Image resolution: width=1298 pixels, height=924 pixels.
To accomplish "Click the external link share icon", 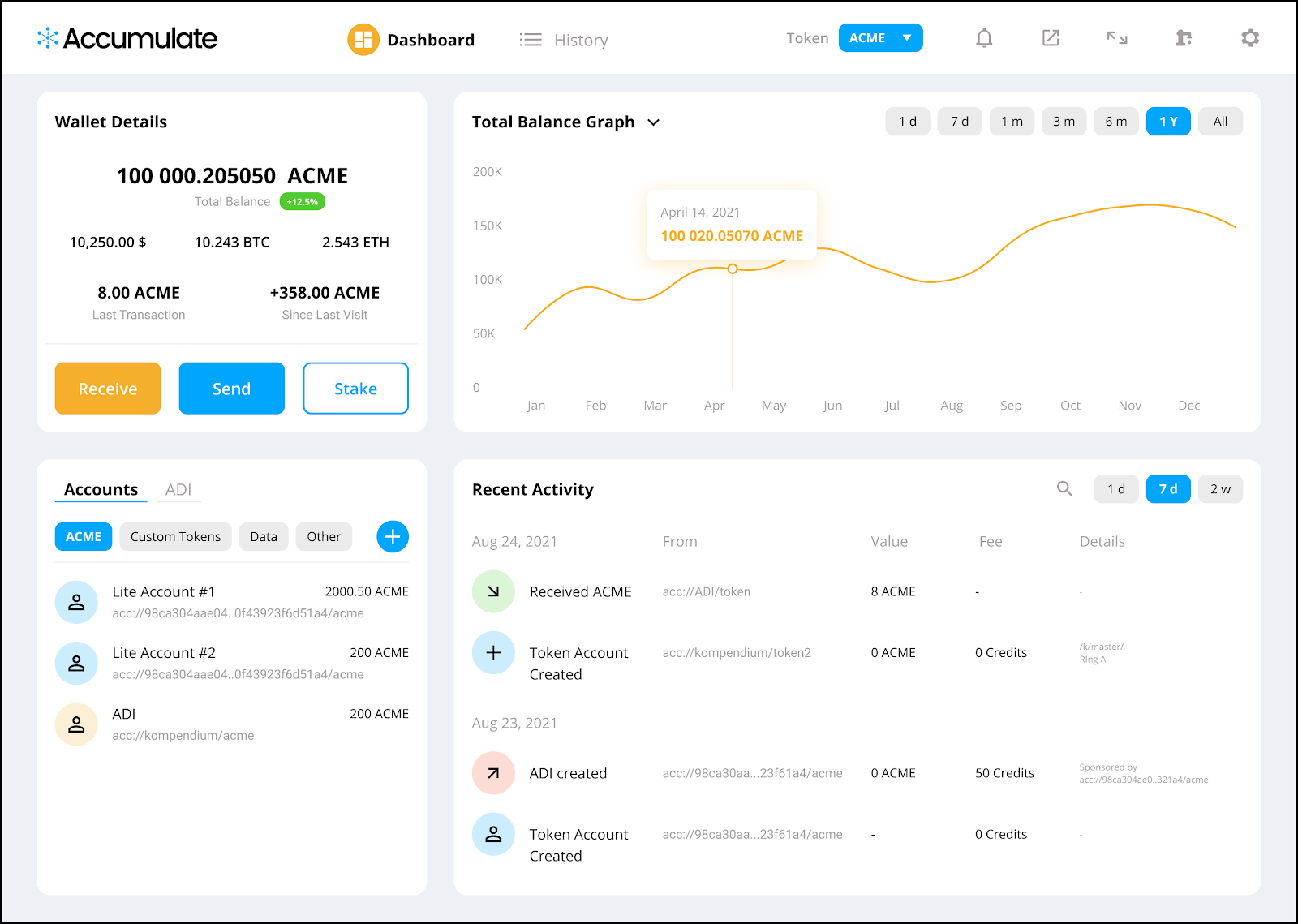I will point(1051,38).
